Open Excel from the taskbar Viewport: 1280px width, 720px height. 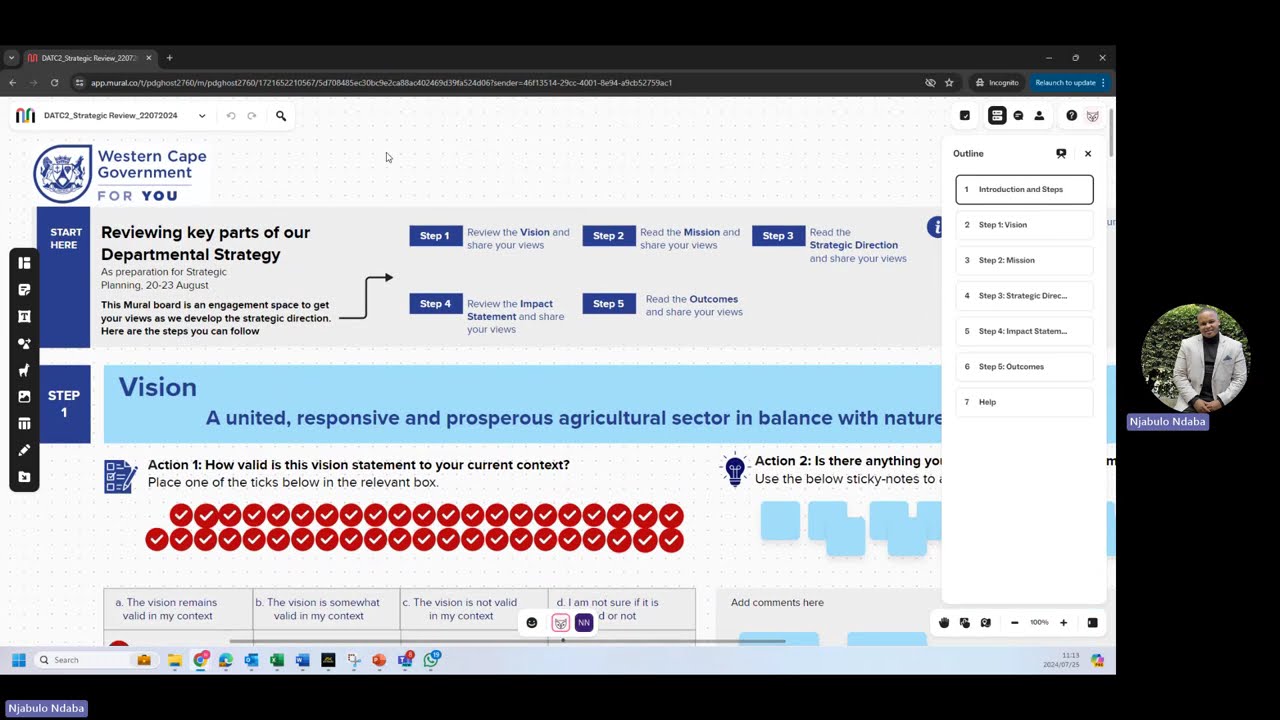click(277, 660)
